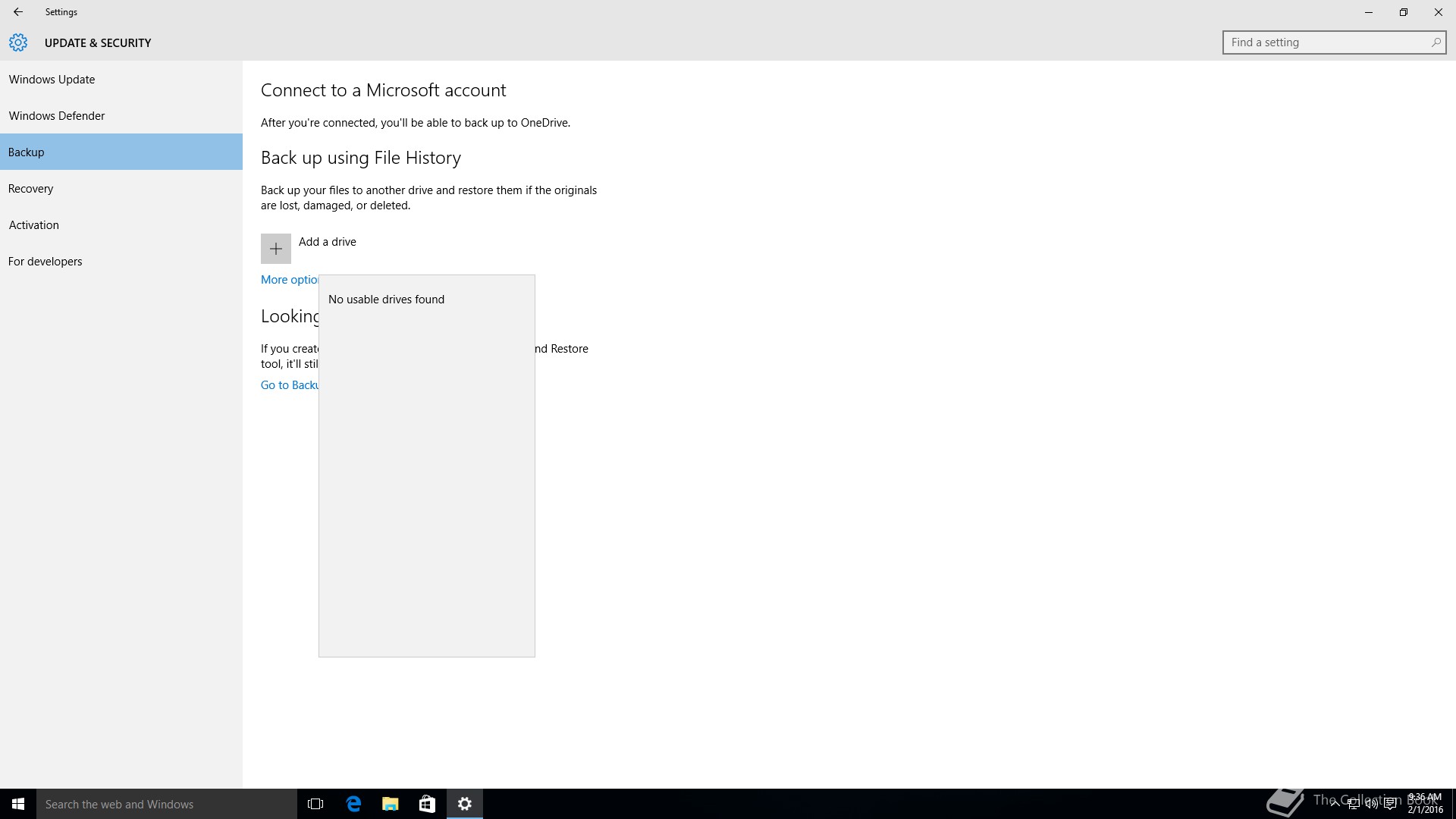Click the 'No usable drives found' message

[387, 300]
